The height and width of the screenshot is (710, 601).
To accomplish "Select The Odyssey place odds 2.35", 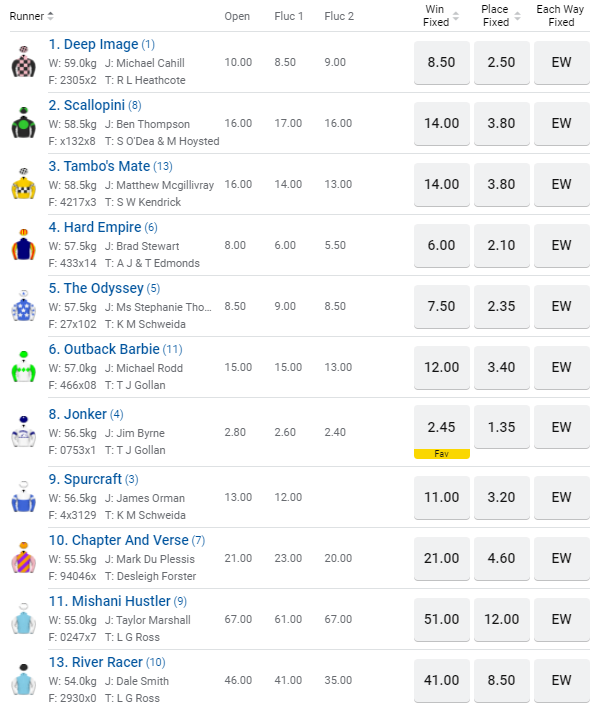I will [501, 306].
